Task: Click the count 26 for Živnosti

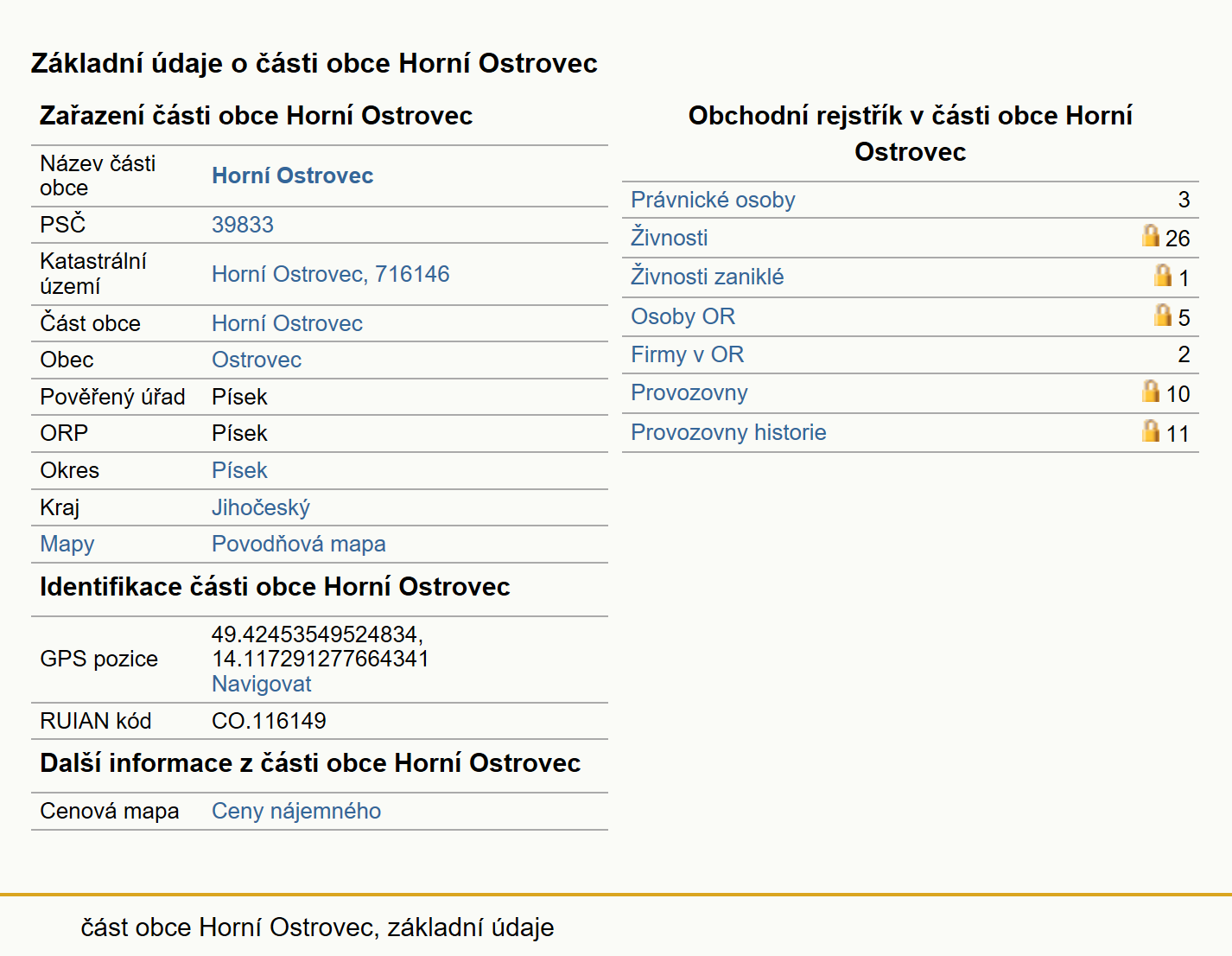Action: click(1178, 239)
